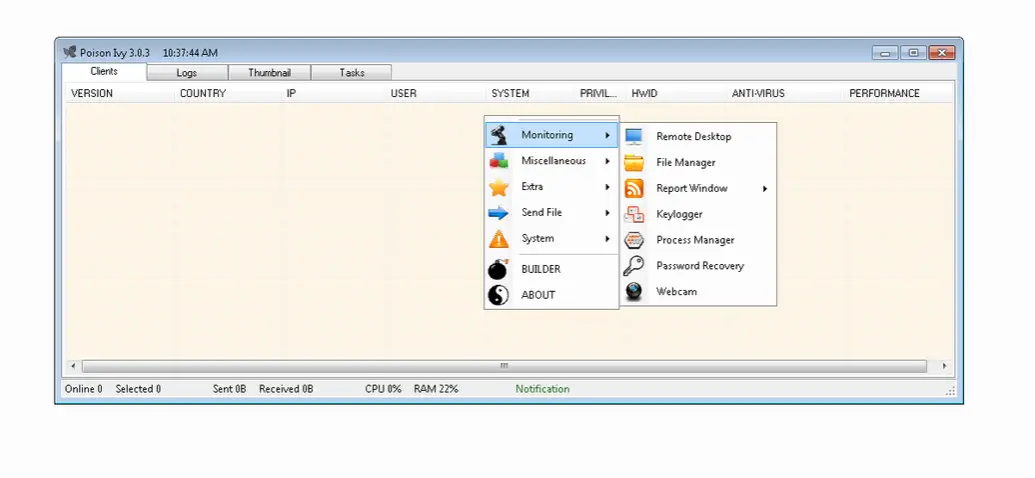1035x478 pixels.
Task: Open the Tasks tab
Action: 352,73
